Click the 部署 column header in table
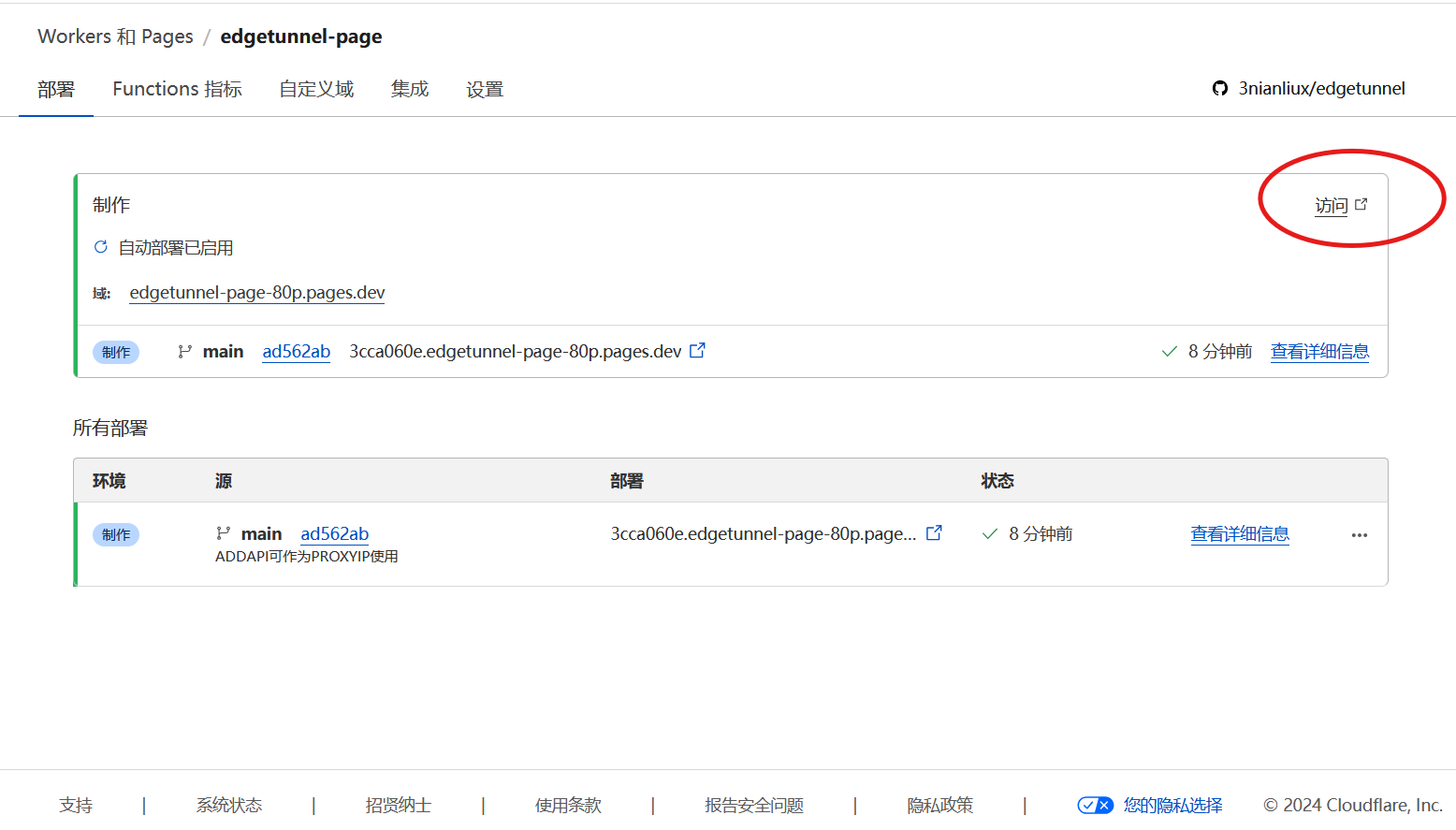The height and width of the screenshot is (830, 1456). coord(627,481)
